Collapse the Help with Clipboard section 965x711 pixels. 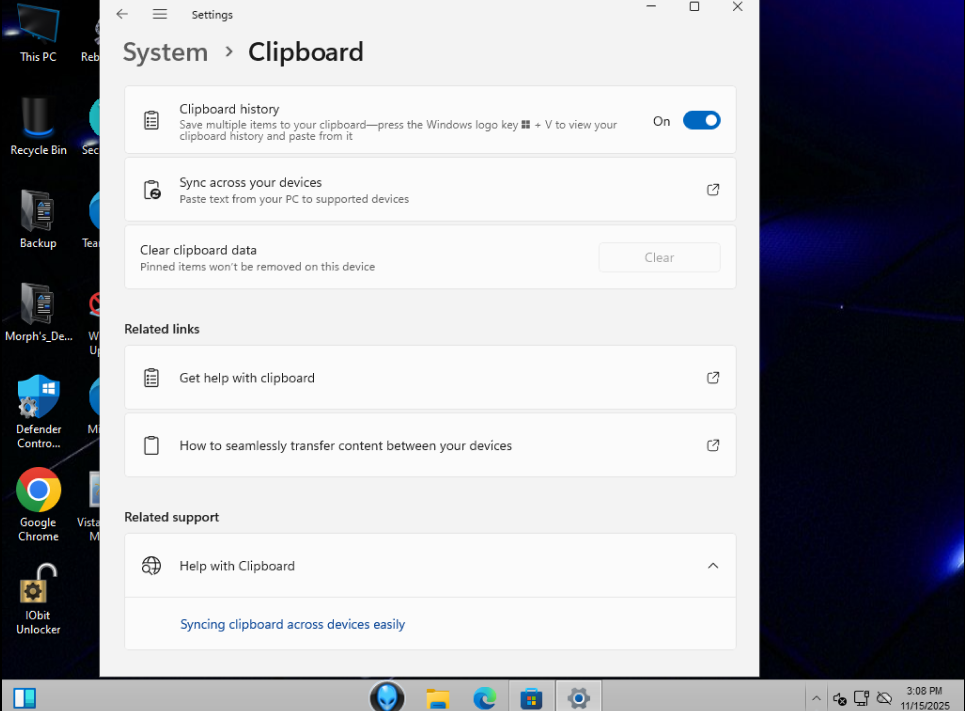[712, 566]
